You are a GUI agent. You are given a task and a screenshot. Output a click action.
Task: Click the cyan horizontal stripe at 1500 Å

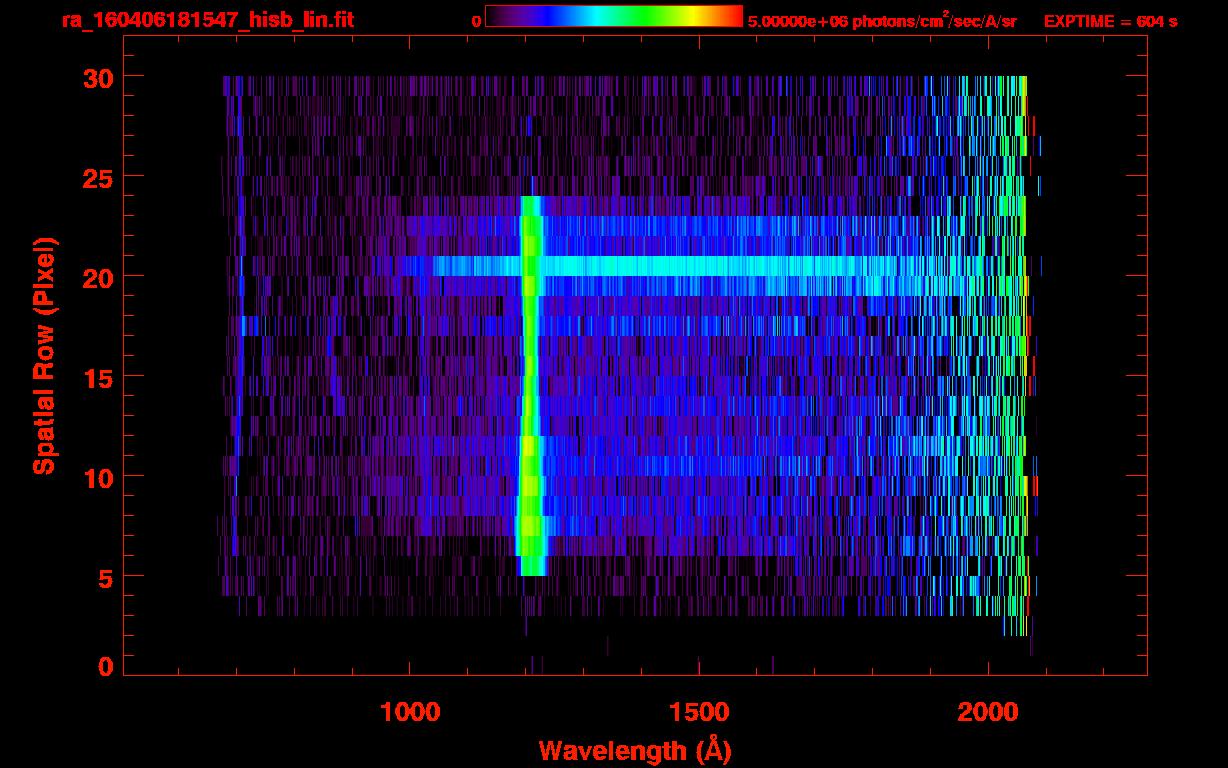tap(699, 266)
